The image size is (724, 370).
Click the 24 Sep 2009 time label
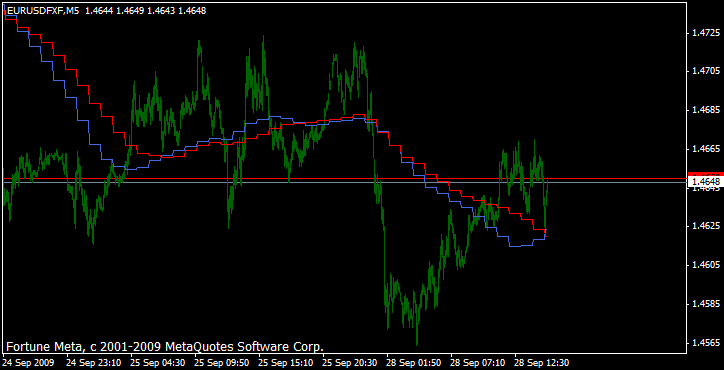point(29,362)
